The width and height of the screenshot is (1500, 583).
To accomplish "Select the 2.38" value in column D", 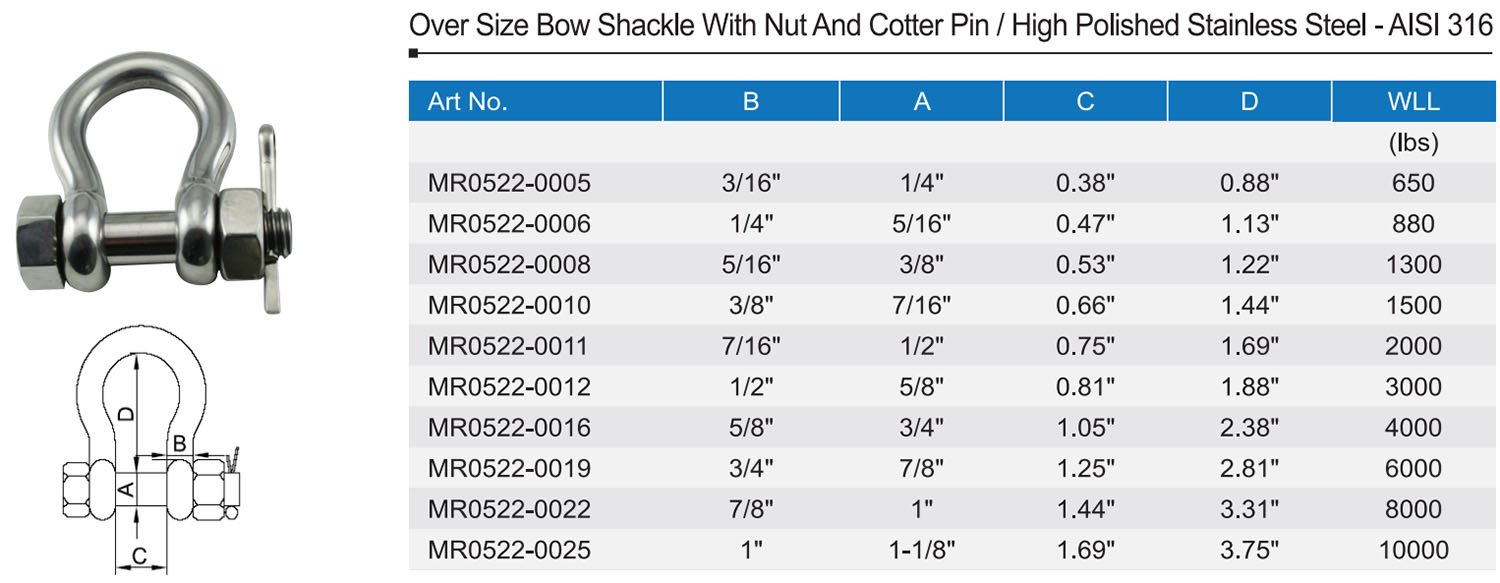I will (1249, 428).
